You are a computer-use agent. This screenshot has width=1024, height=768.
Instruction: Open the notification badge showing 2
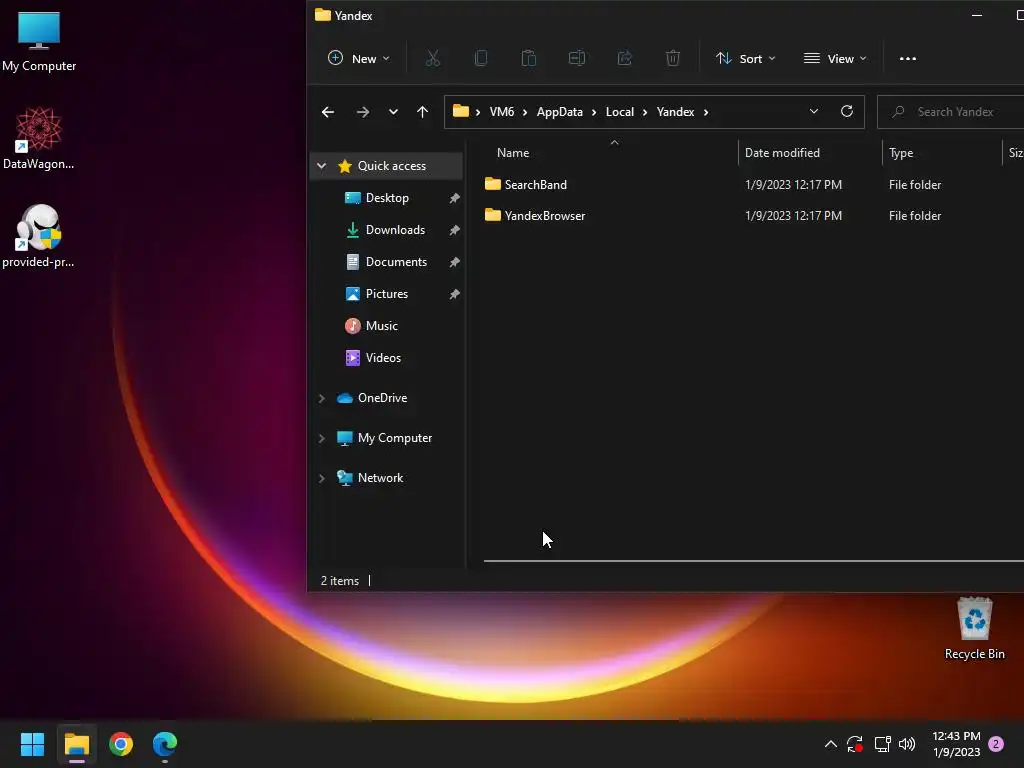(996, 743)
